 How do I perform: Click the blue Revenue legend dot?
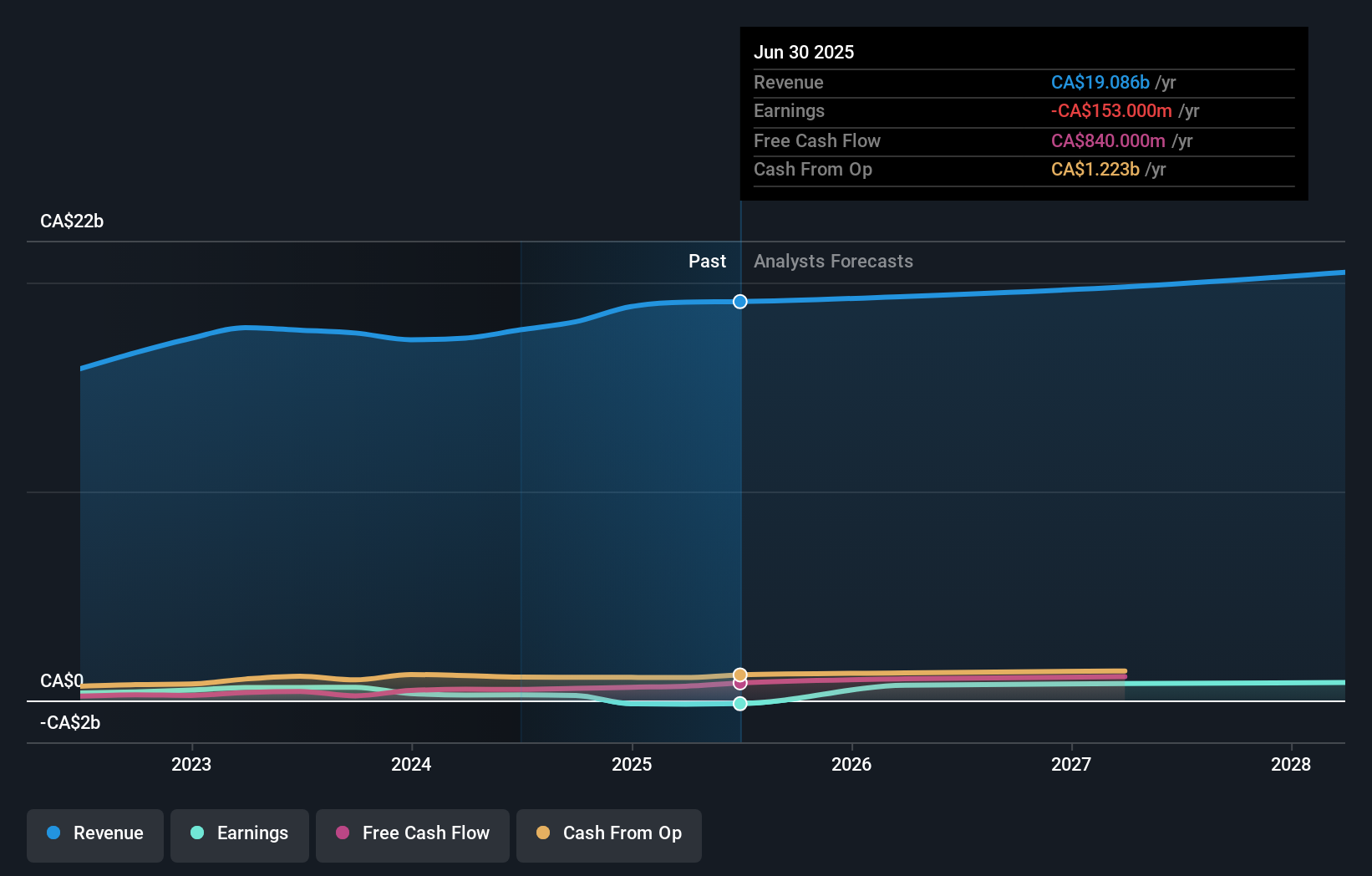click(x=53, y=833)
